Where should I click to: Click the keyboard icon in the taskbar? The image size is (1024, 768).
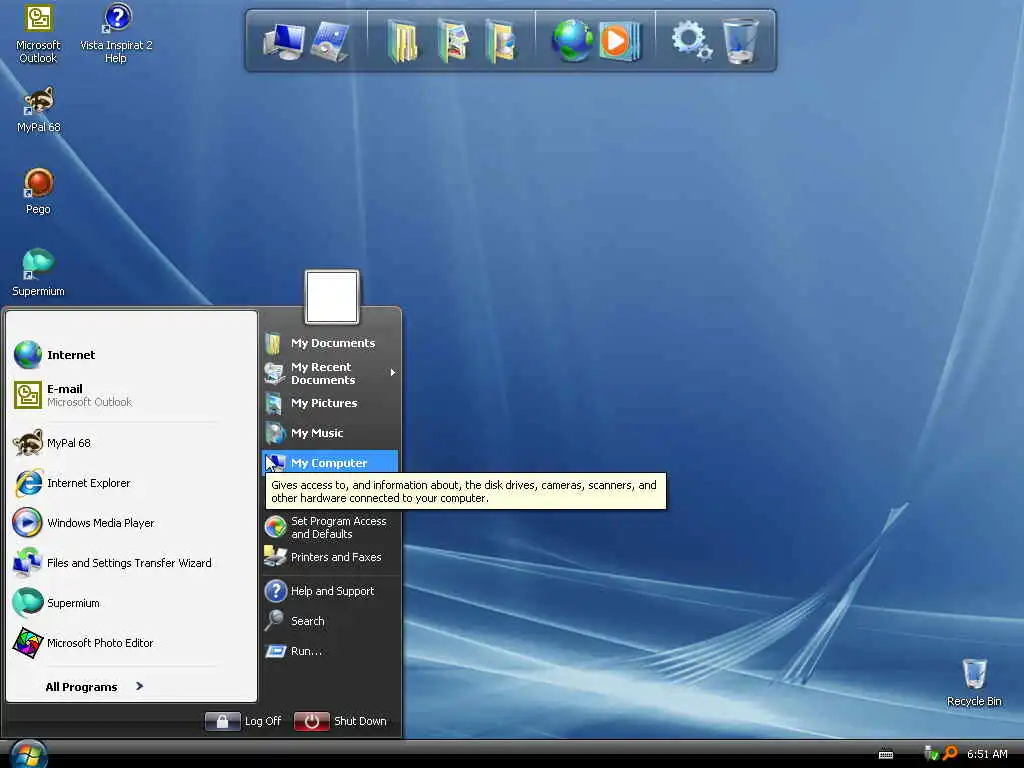coord(886,754)
